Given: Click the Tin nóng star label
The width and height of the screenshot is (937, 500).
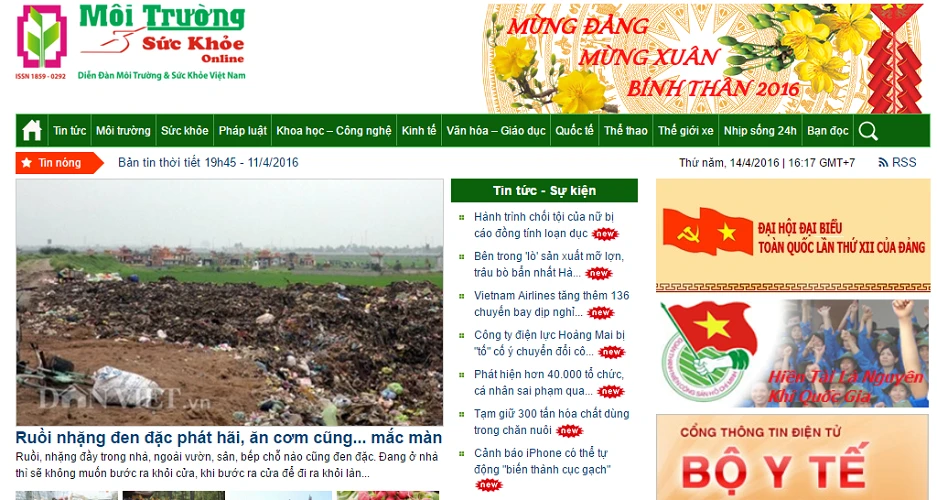Looking at the screenshot, I should click(59, 162).
